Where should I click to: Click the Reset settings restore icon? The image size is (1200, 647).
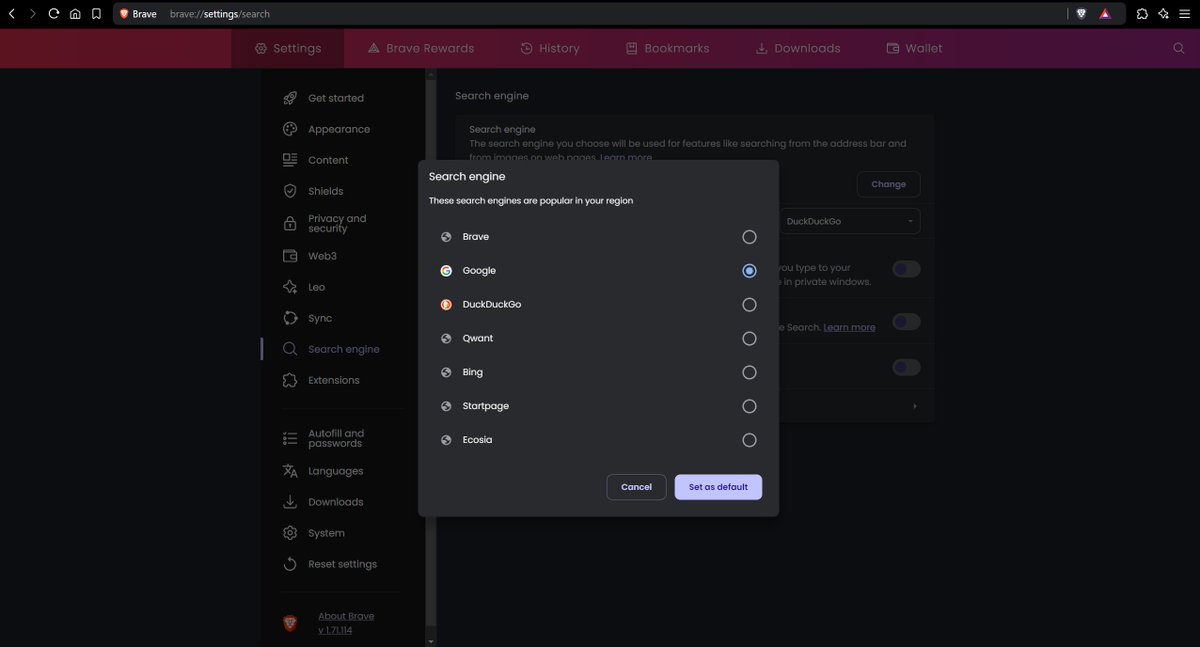(x=290, y=564)
